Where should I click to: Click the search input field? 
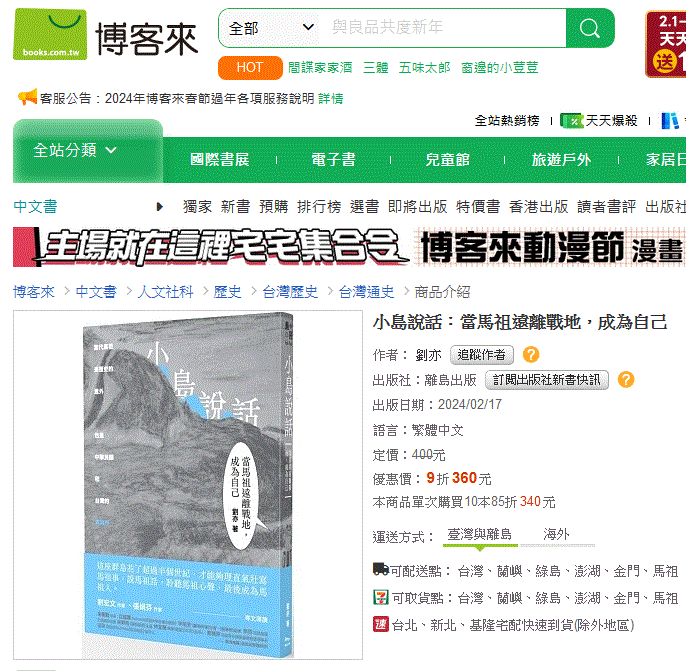coord(442,28)
